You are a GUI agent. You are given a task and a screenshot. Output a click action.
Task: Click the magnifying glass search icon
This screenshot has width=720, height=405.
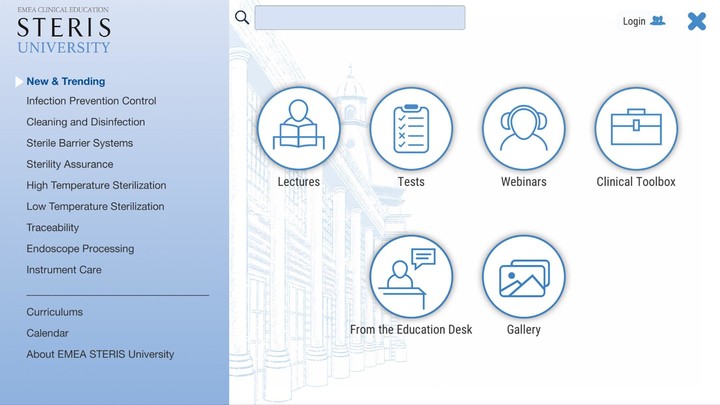[x=242, y=18]
